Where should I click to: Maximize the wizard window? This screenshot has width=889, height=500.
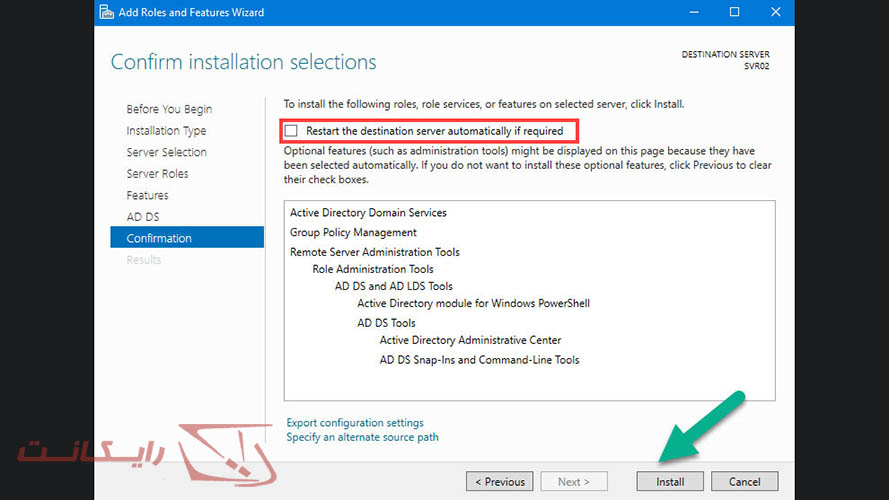tap(734, 12)
